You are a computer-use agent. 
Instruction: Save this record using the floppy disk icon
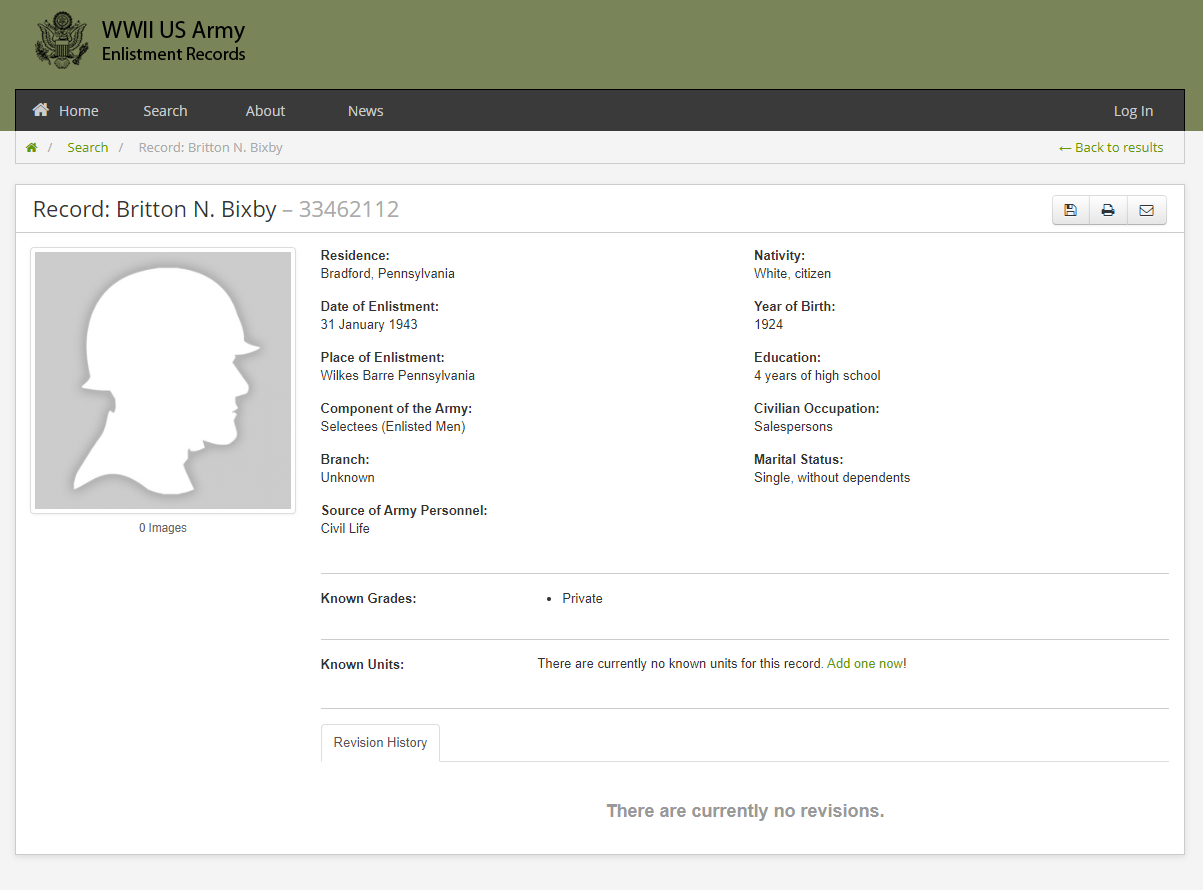coord(1070,210)
